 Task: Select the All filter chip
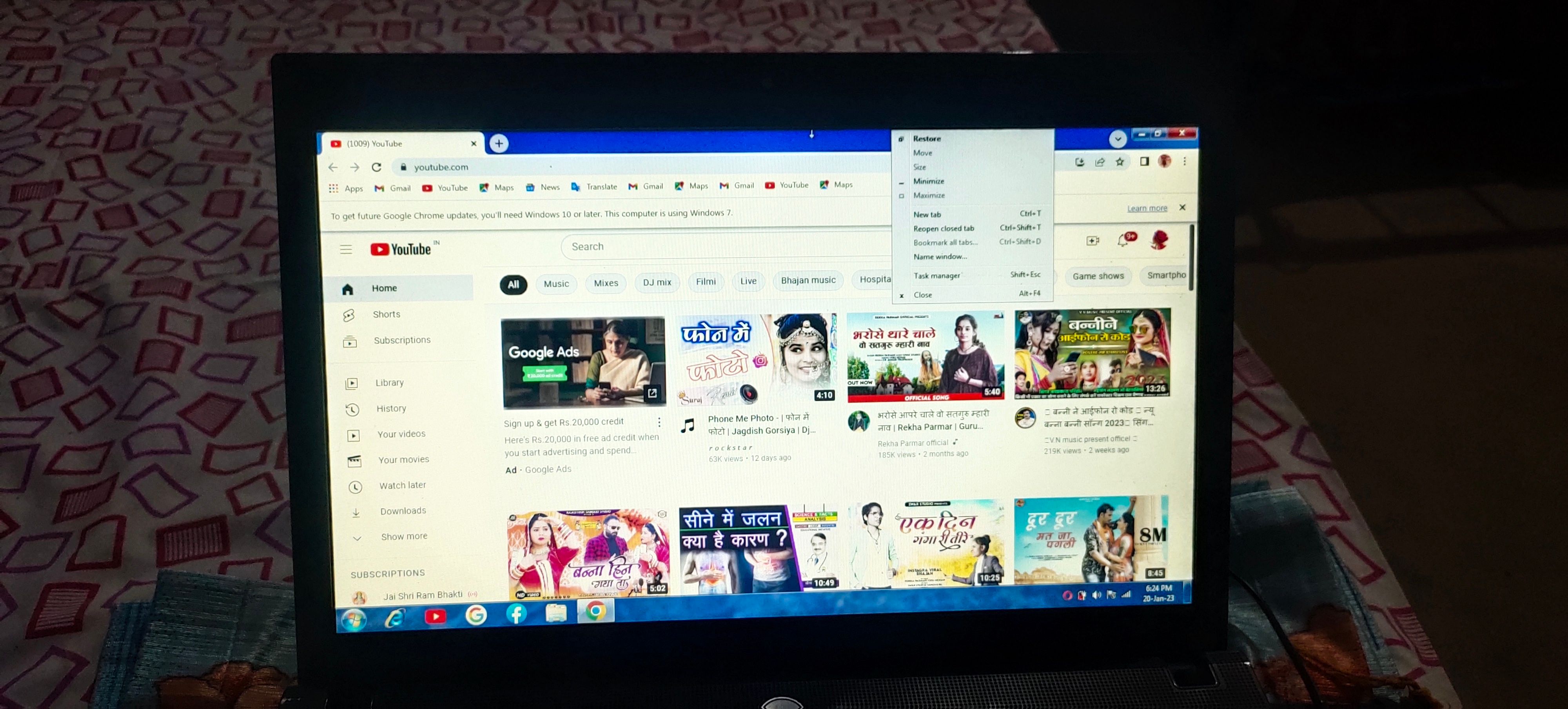pyautogui.click(x=513, y=284)
